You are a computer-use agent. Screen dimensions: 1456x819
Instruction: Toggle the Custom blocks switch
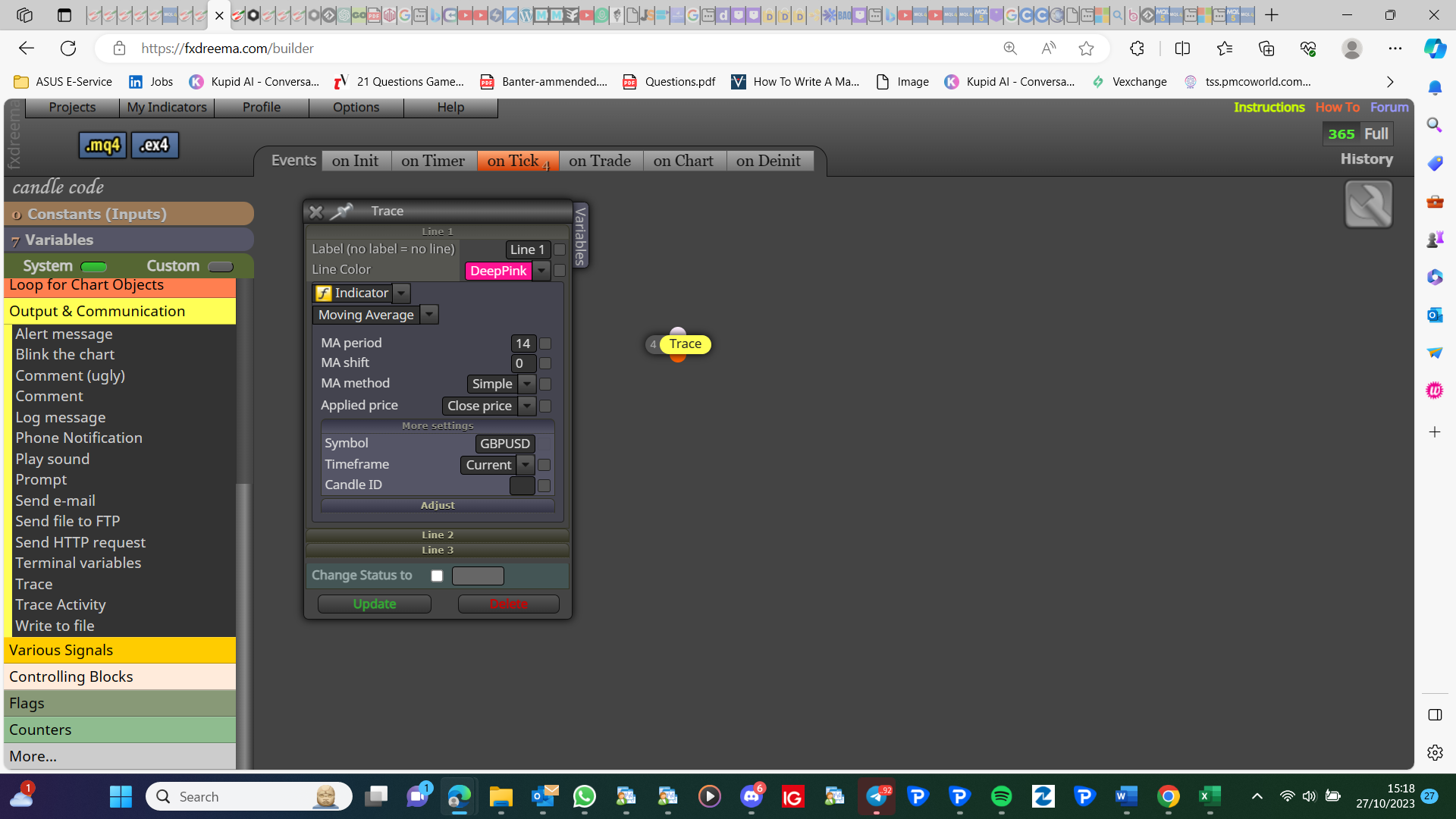pyautogui.click(x=221, y=267)
